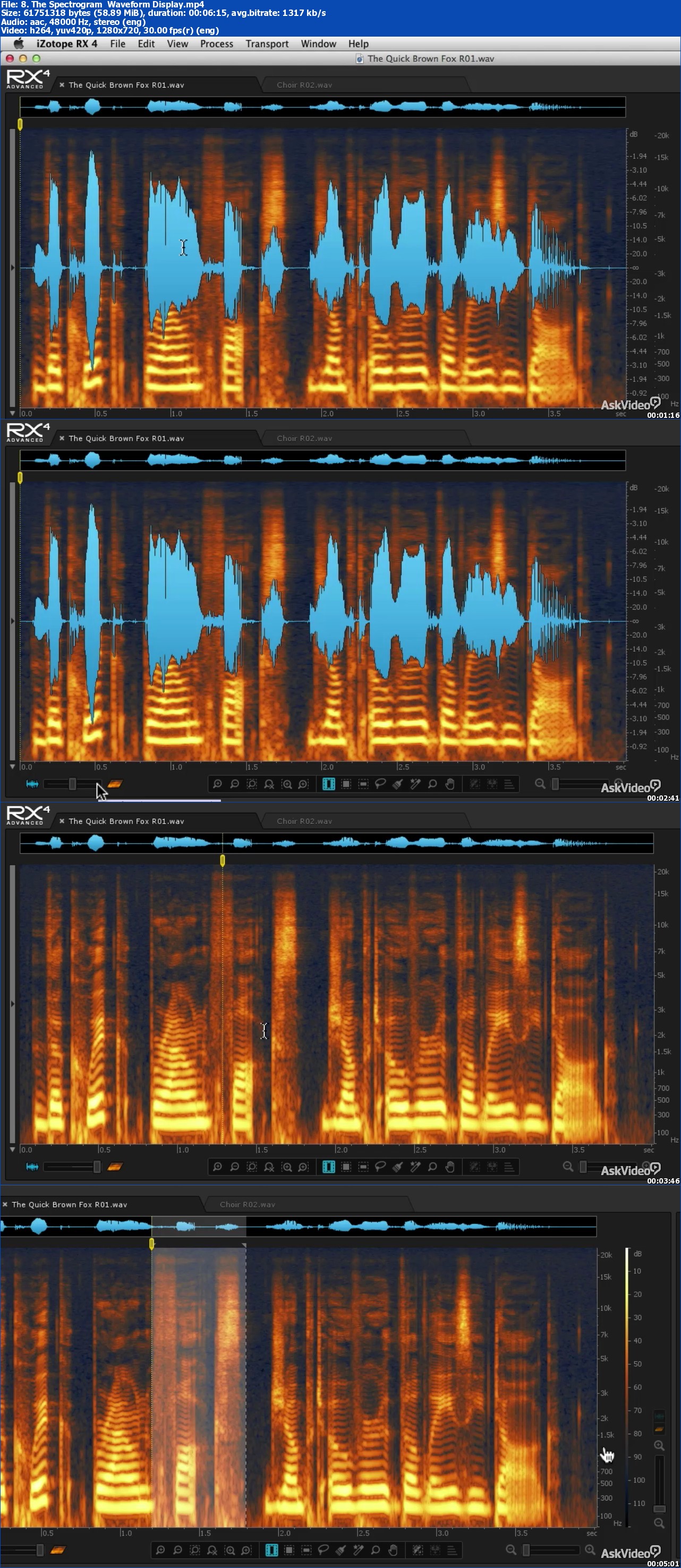681x1568 pixels.
Task: Click the spectrogram view icon in 00:05:01 frame
Action: 58,1550
